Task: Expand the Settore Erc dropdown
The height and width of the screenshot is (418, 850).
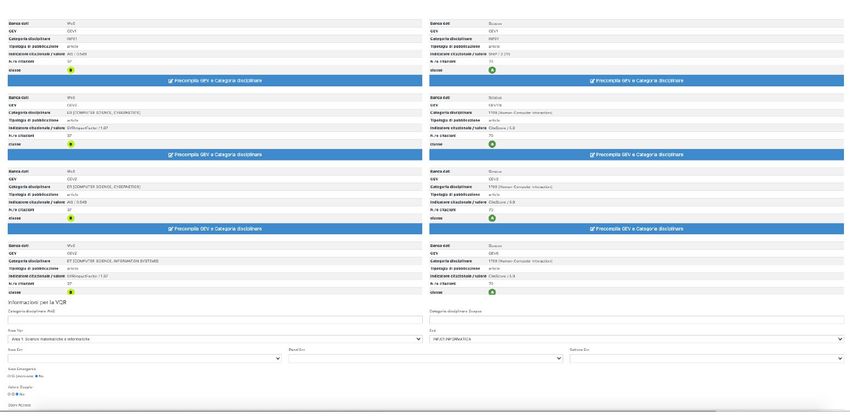Action: click(706, 358)
